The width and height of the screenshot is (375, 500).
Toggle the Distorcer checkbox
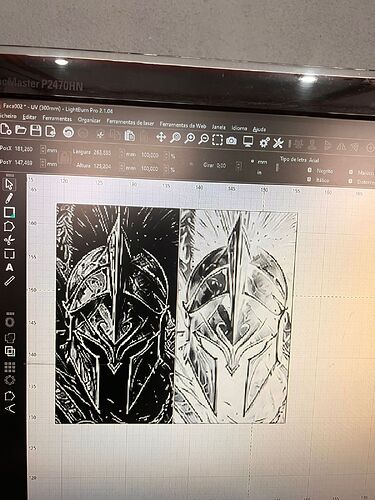click(x=351, y=181)
